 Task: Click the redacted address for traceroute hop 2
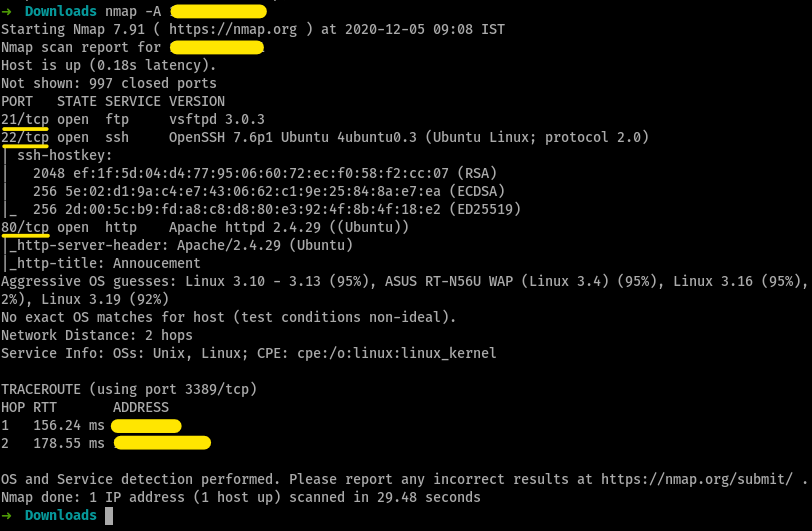pyautogui.click(x=162, y=443)
